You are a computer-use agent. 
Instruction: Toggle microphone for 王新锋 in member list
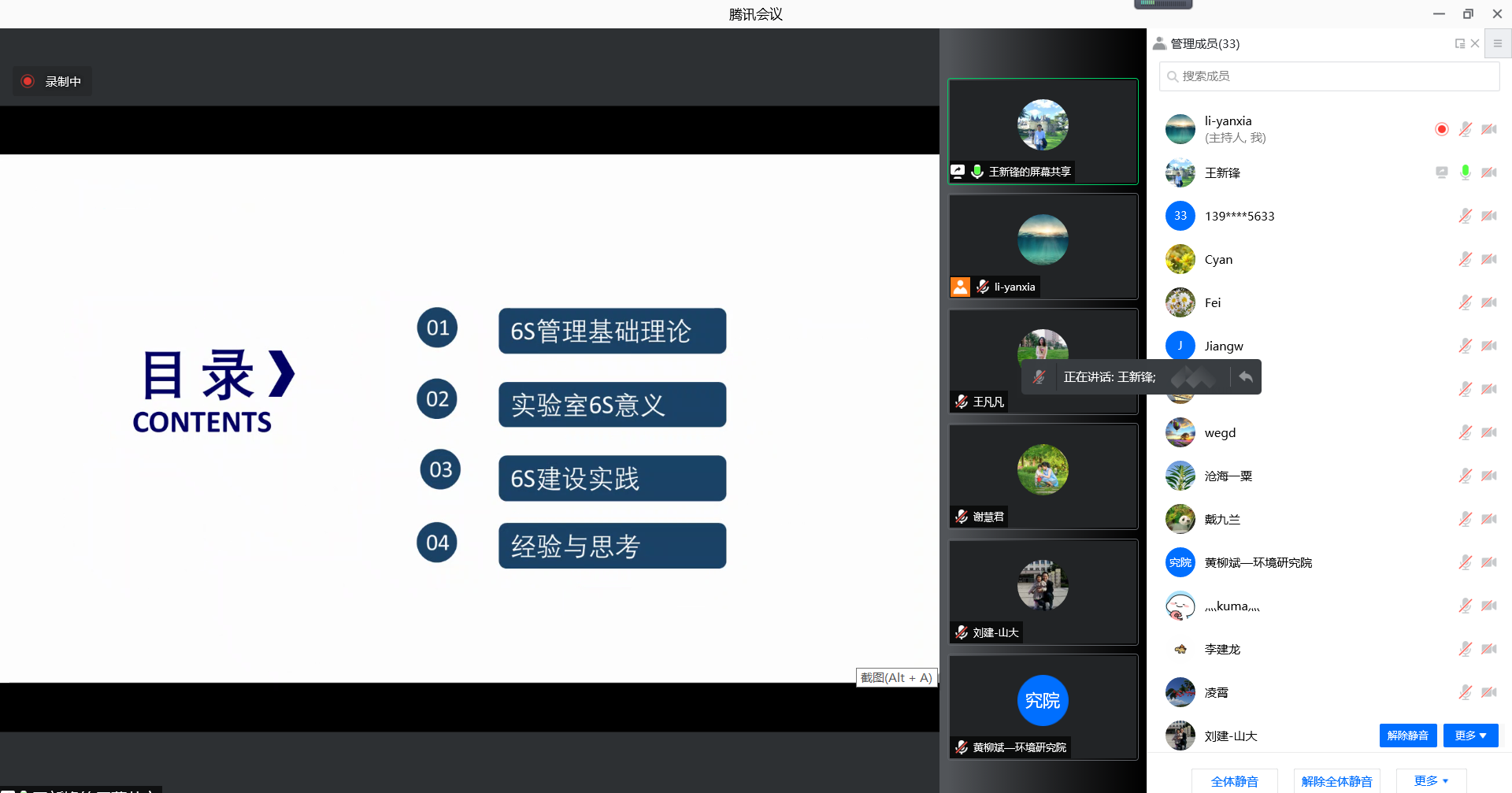pyautogui.click(x=1465, y=172)
